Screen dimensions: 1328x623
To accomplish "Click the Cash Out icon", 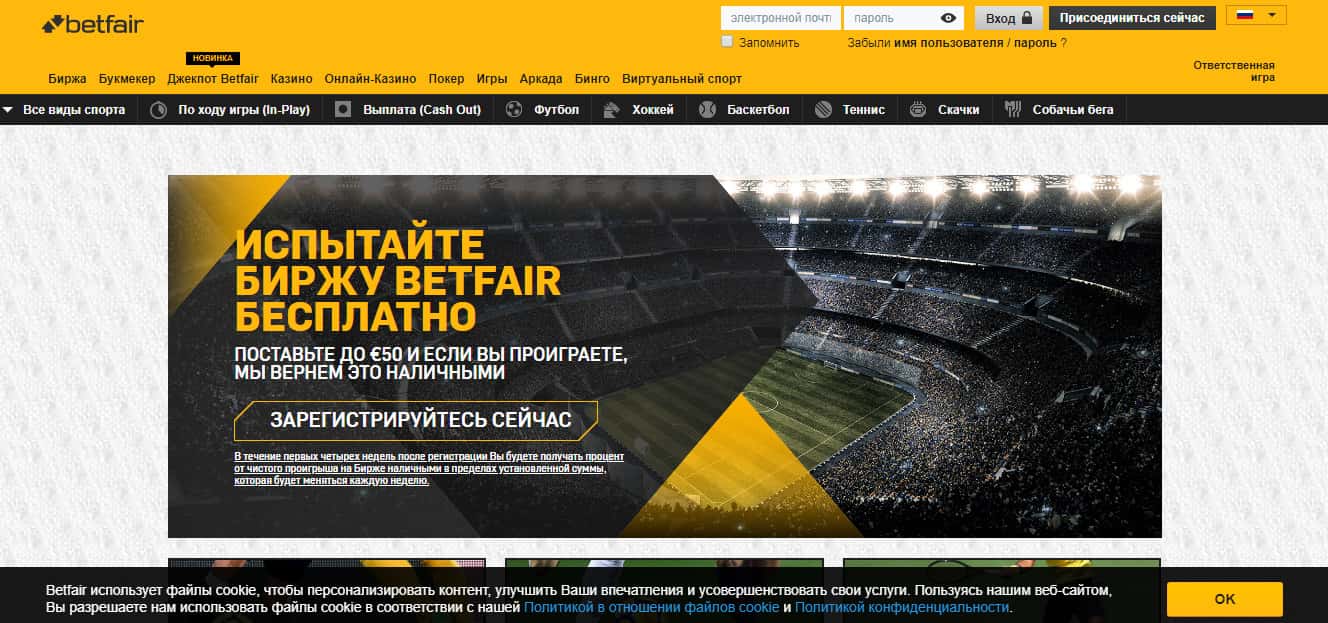I will pyautogui.click(x=343, y=110).
